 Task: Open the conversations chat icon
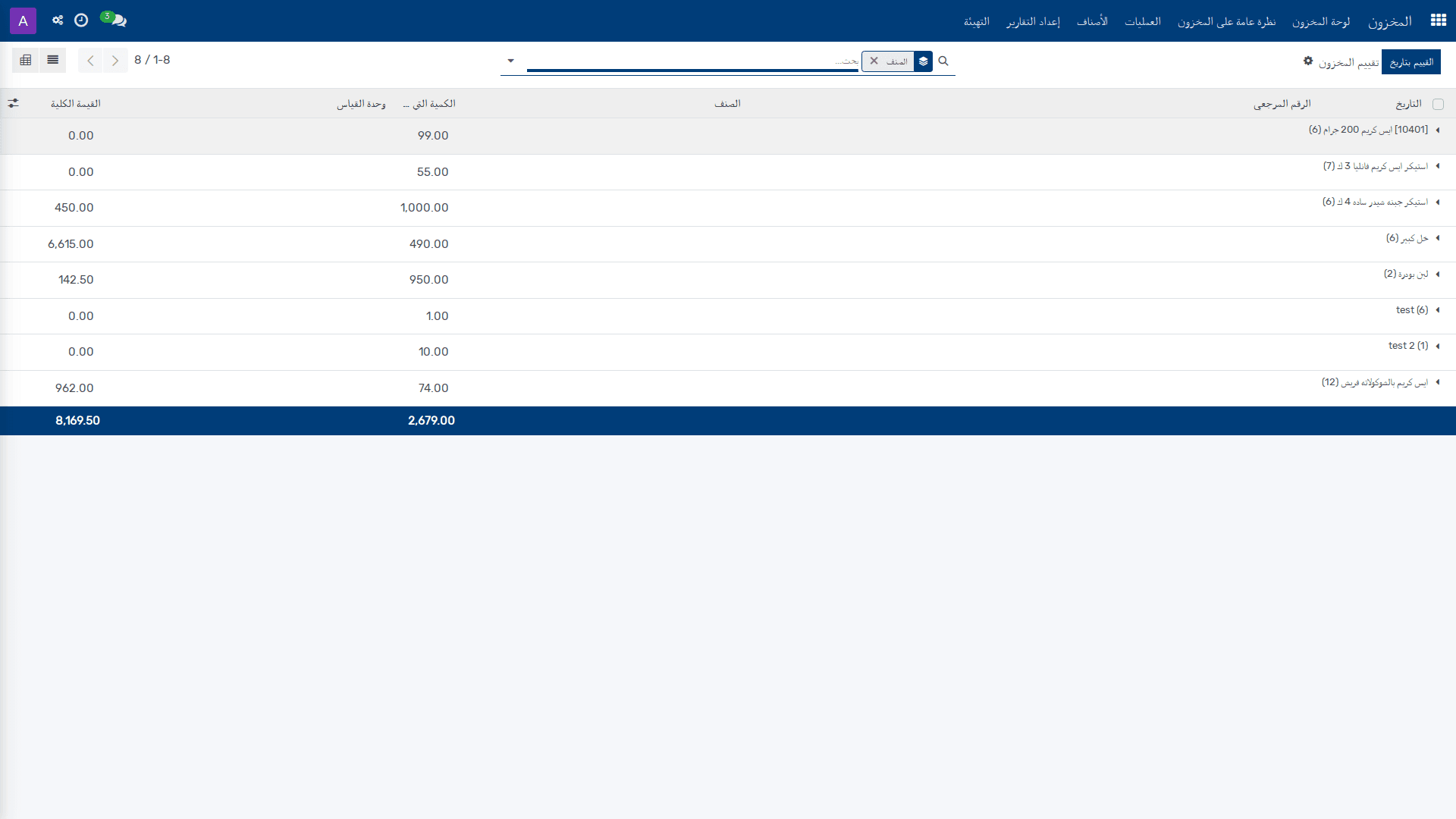118,20
